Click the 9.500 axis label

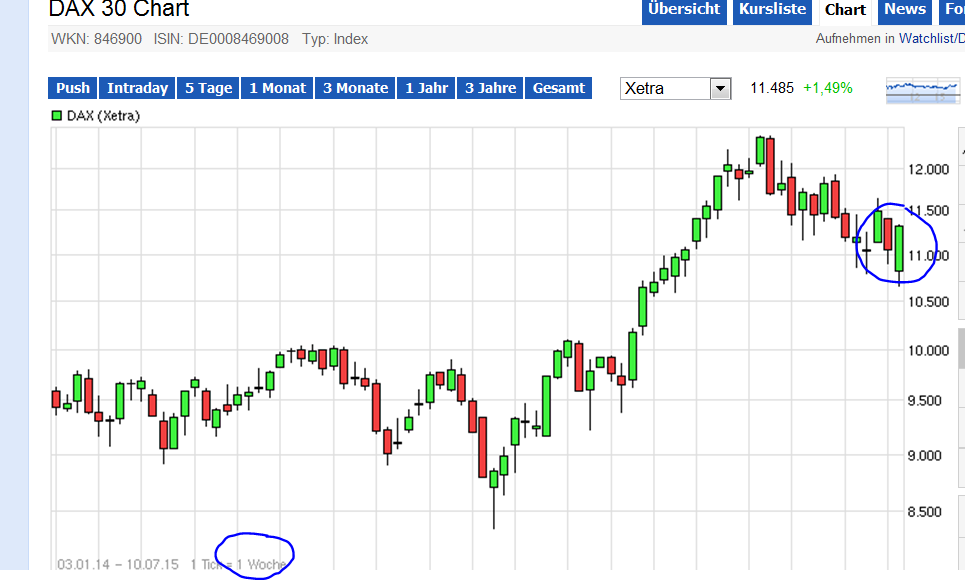click(924, 401)
